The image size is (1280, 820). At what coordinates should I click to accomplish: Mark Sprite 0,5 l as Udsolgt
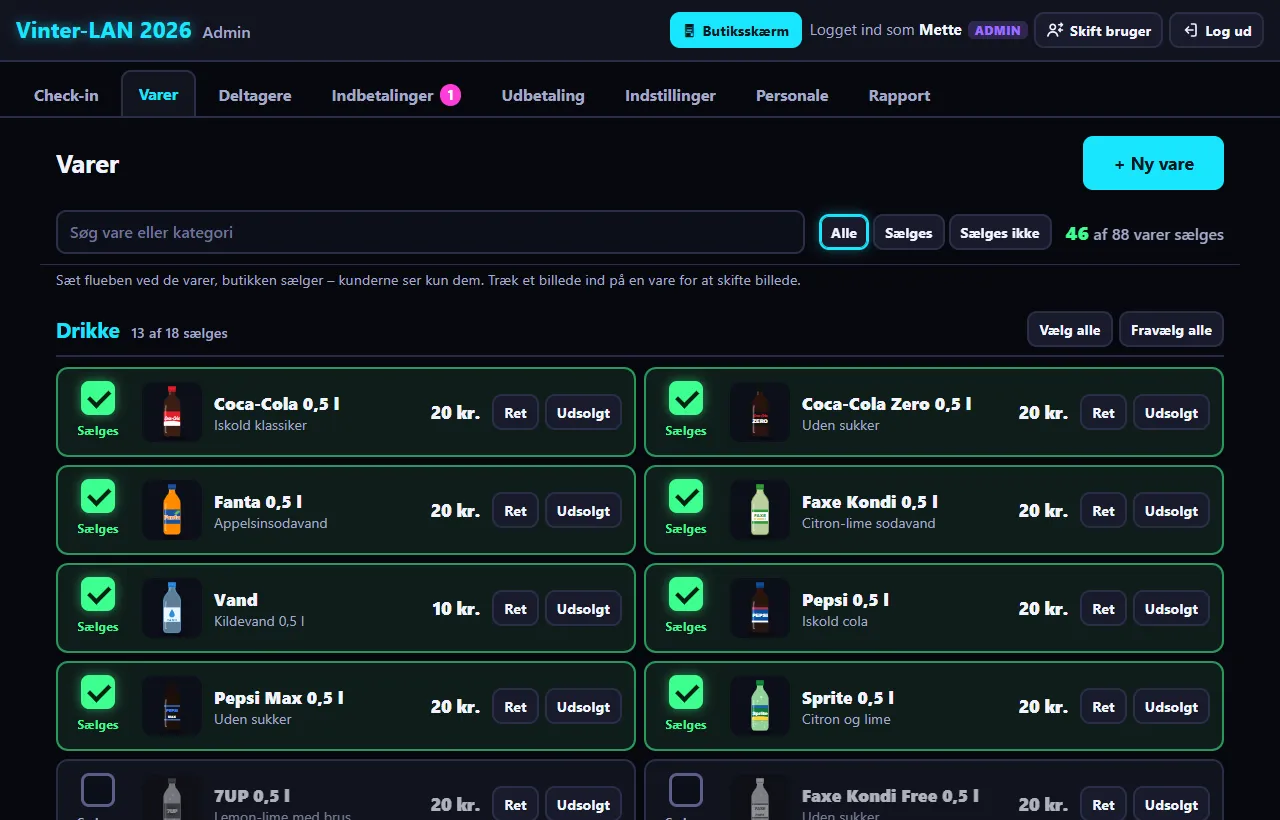(1171, 706)
